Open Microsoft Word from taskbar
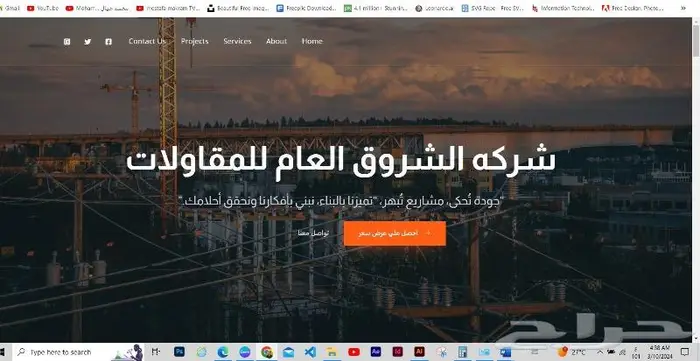This screenshot has width=700, height=361. (505, 352)
